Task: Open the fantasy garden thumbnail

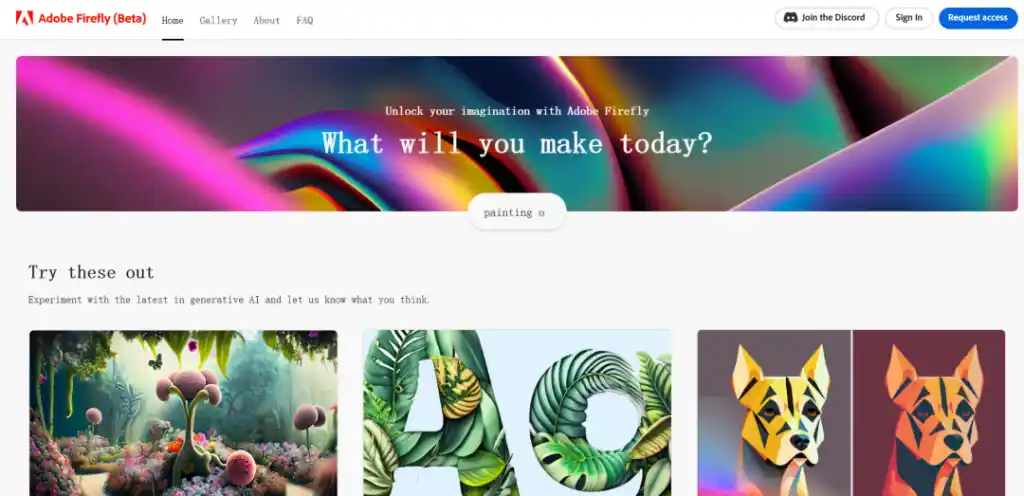Action: coord(184,412)
